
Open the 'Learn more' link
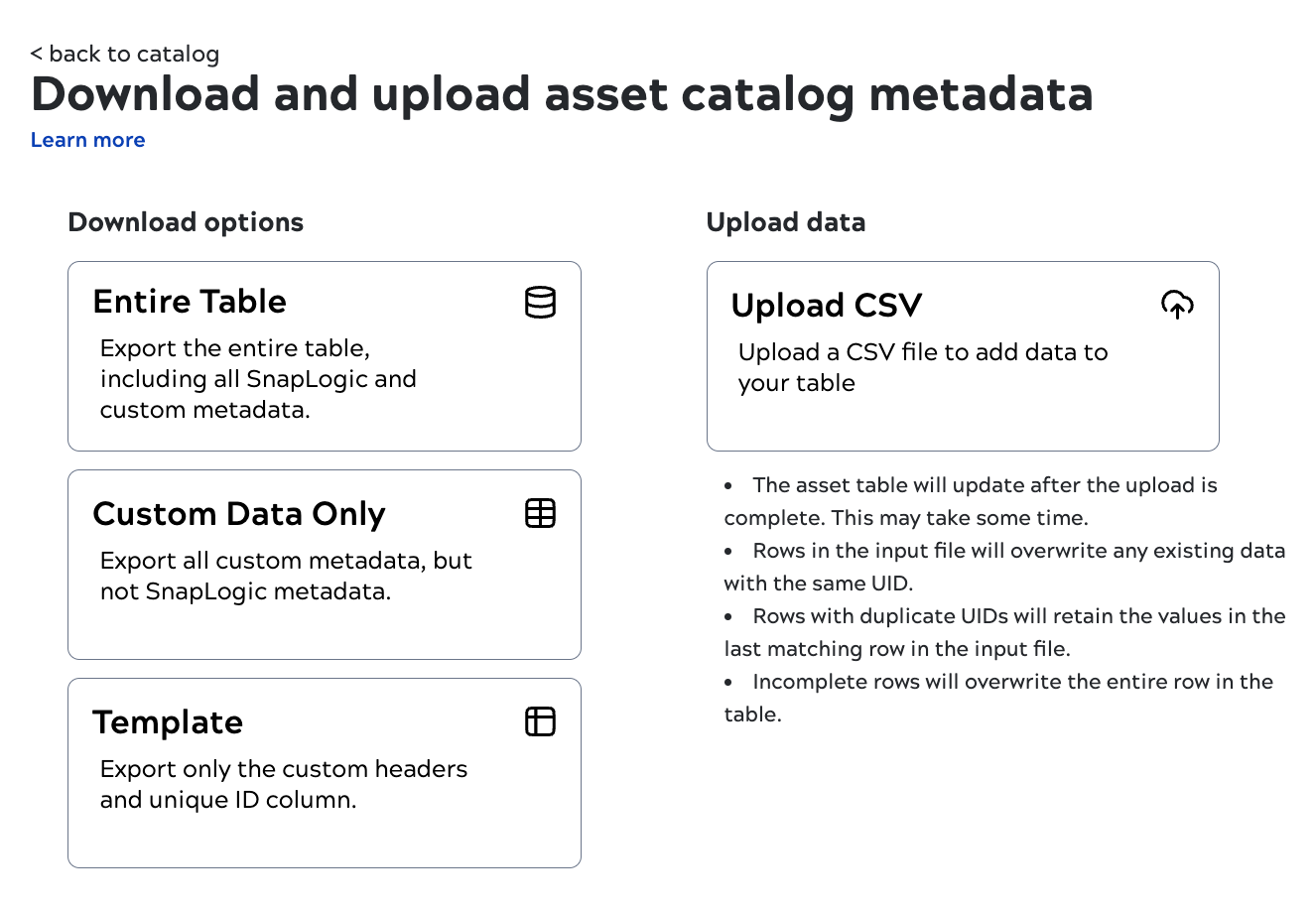pos(87,140)
